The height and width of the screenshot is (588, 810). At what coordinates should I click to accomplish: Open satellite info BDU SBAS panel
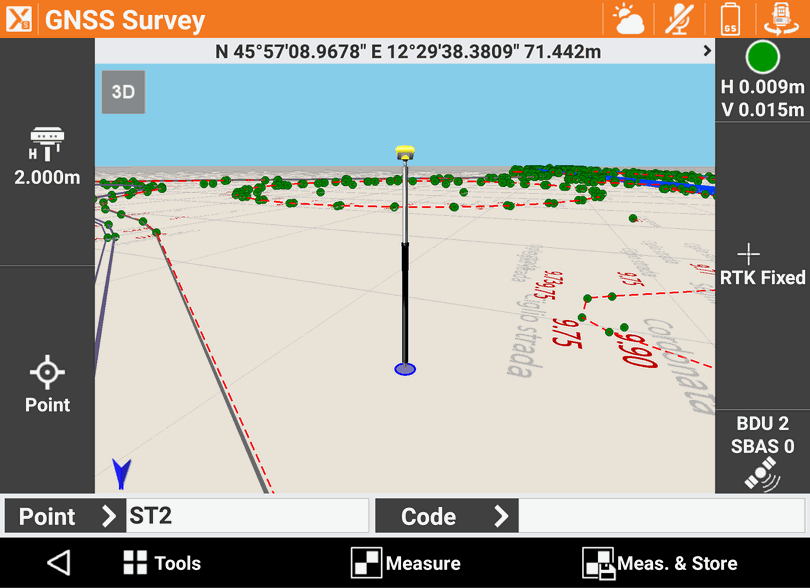(762, 452)
